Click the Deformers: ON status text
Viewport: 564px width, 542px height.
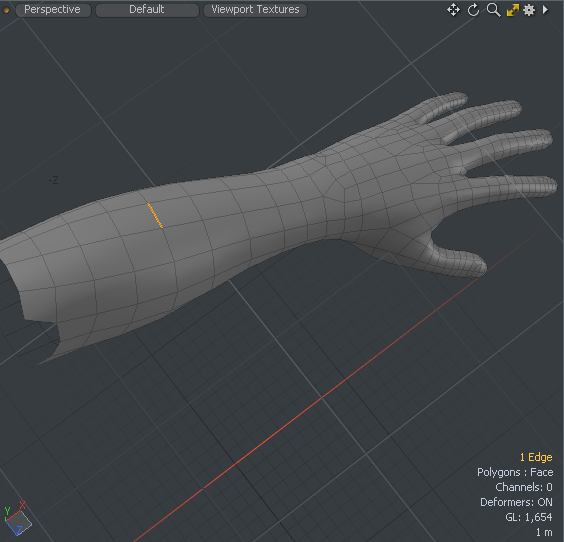click(516, 502)
